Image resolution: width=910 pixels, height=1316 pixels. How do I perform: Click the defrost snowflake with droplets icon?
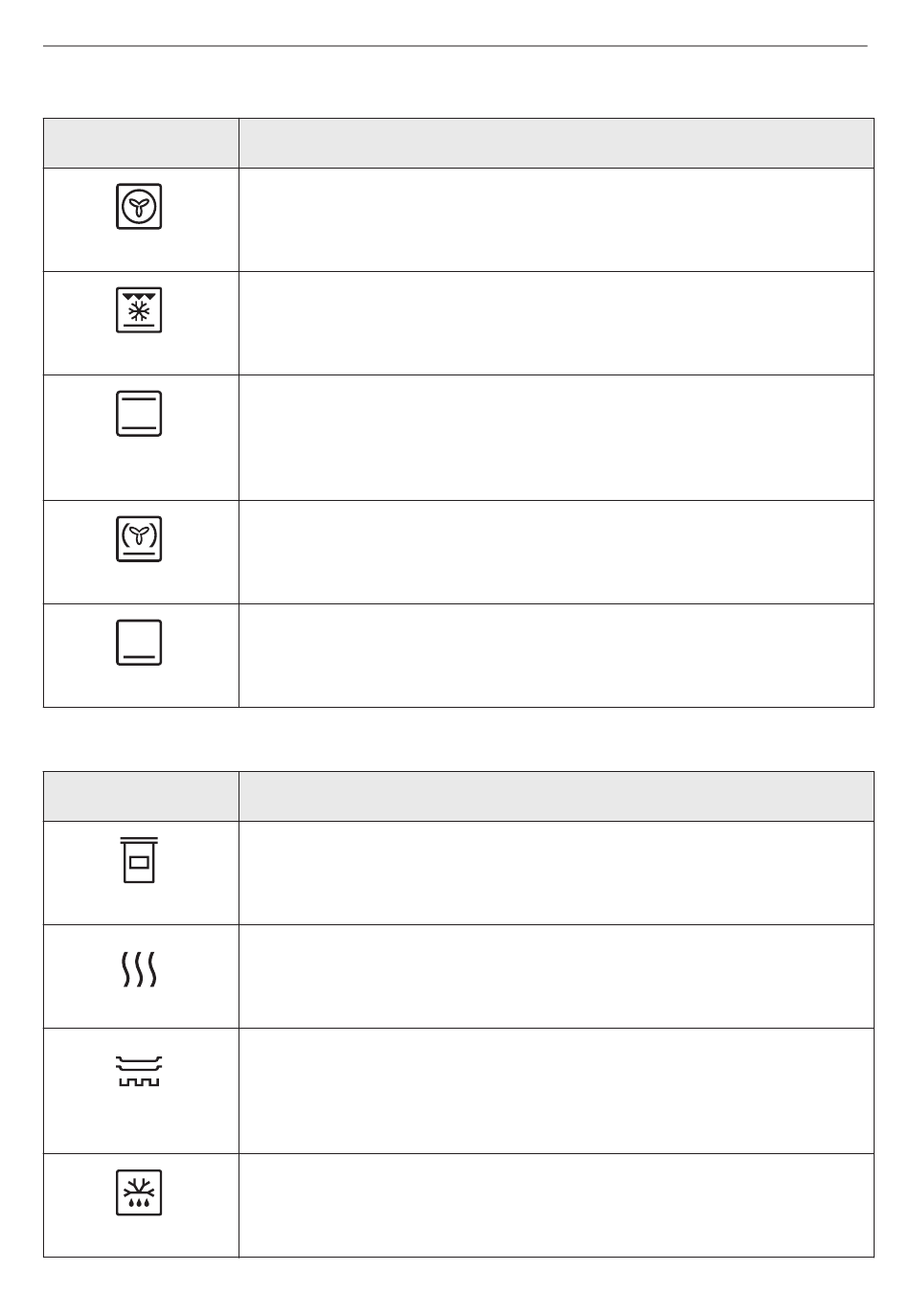pos(139,1192)
